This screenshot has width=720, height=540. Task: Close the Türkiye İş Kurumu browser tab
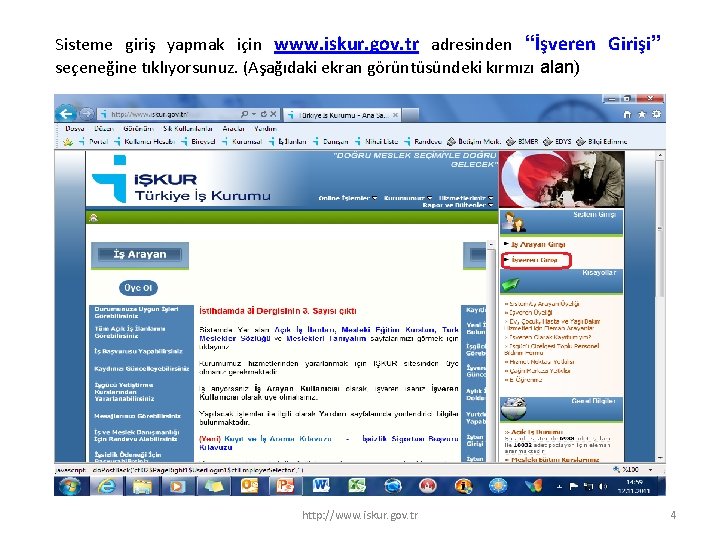point(395,115)
